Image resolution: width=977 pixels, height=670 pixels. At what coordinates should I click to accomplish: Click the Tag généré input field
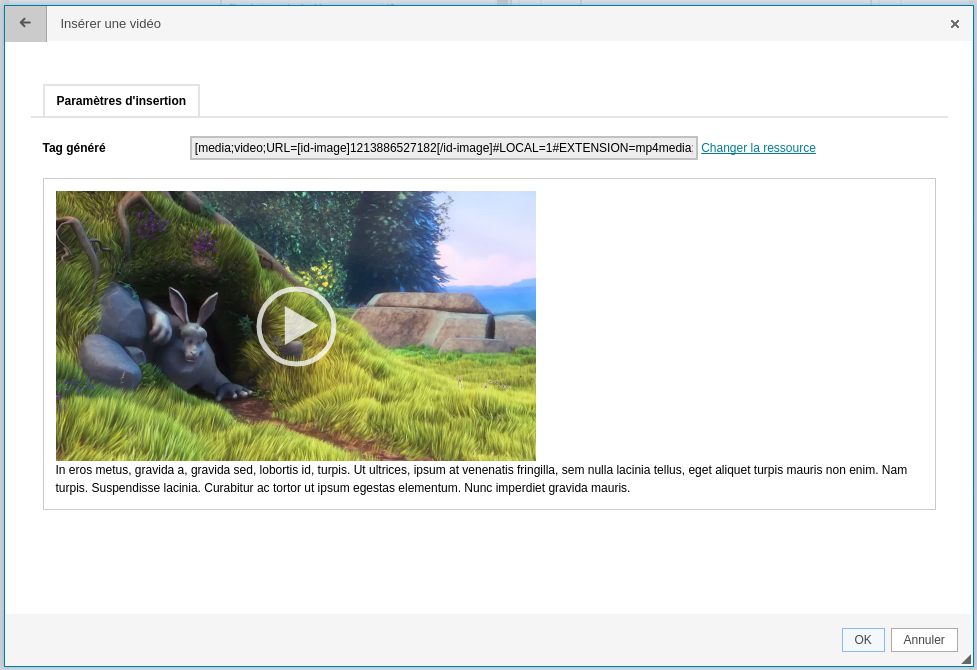pyautogui.click(x=444, y=148)
